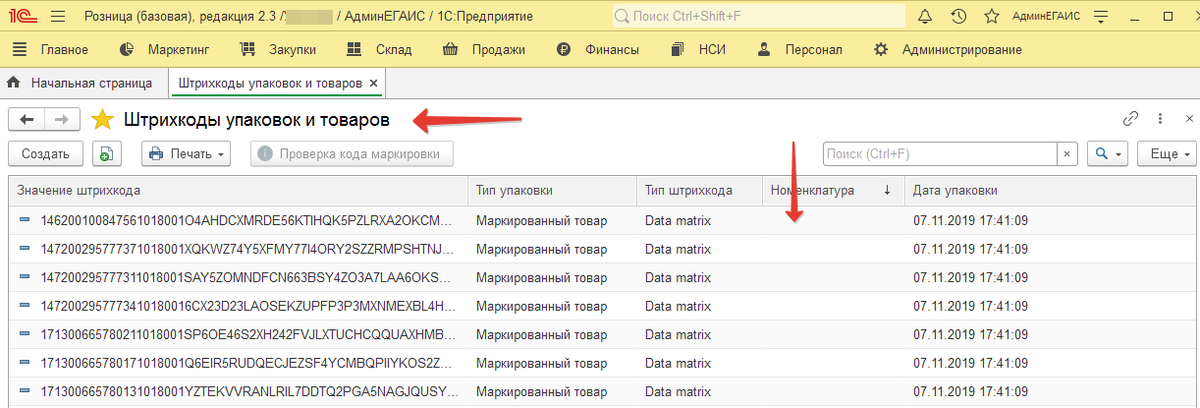1200x408 pixels.
Task: Sort by Тип штрихкода column header
Action: [x=699, y=190]
